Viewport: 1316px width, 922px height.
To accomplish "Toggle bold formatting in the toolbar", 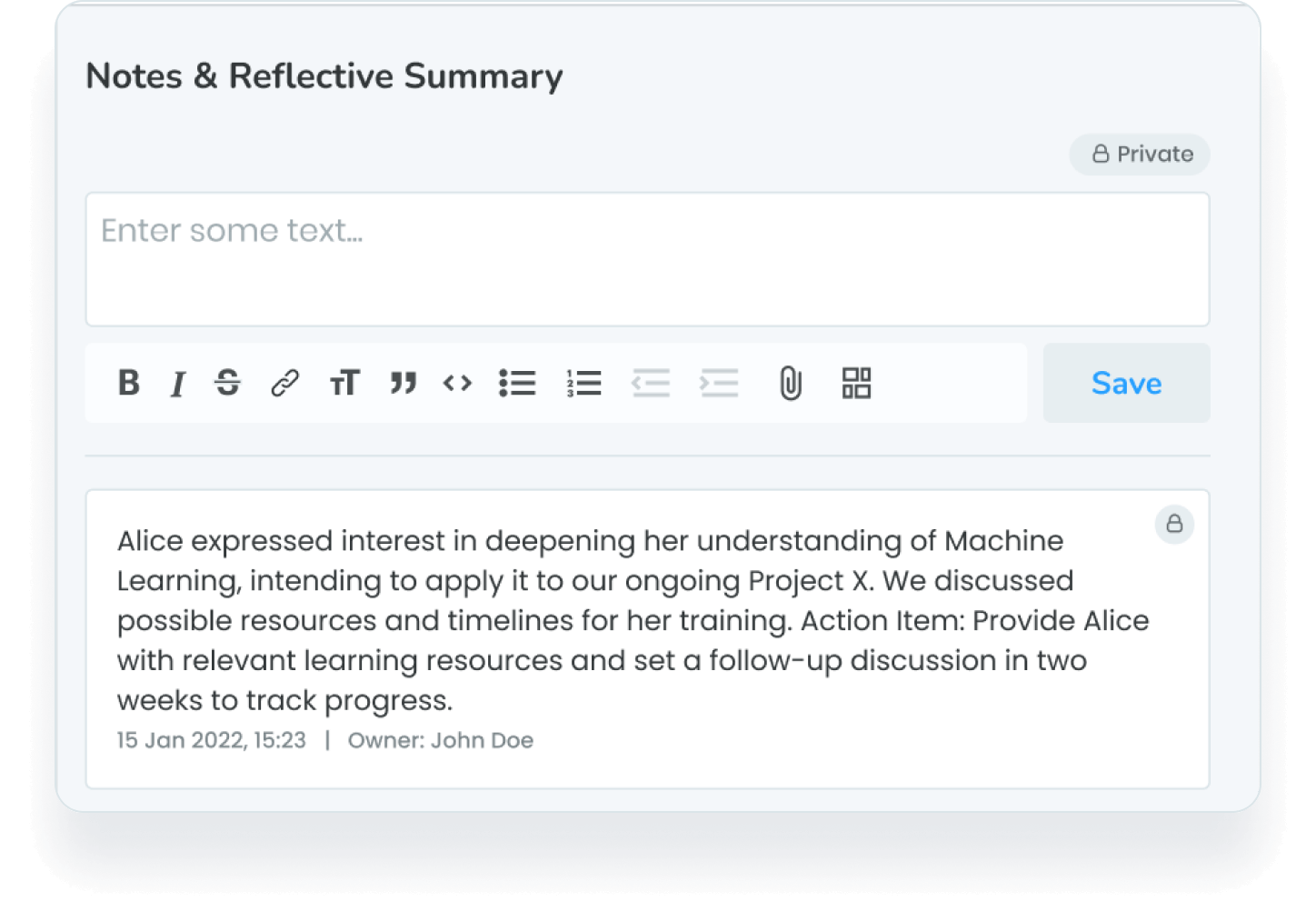I will pos(129,383).
